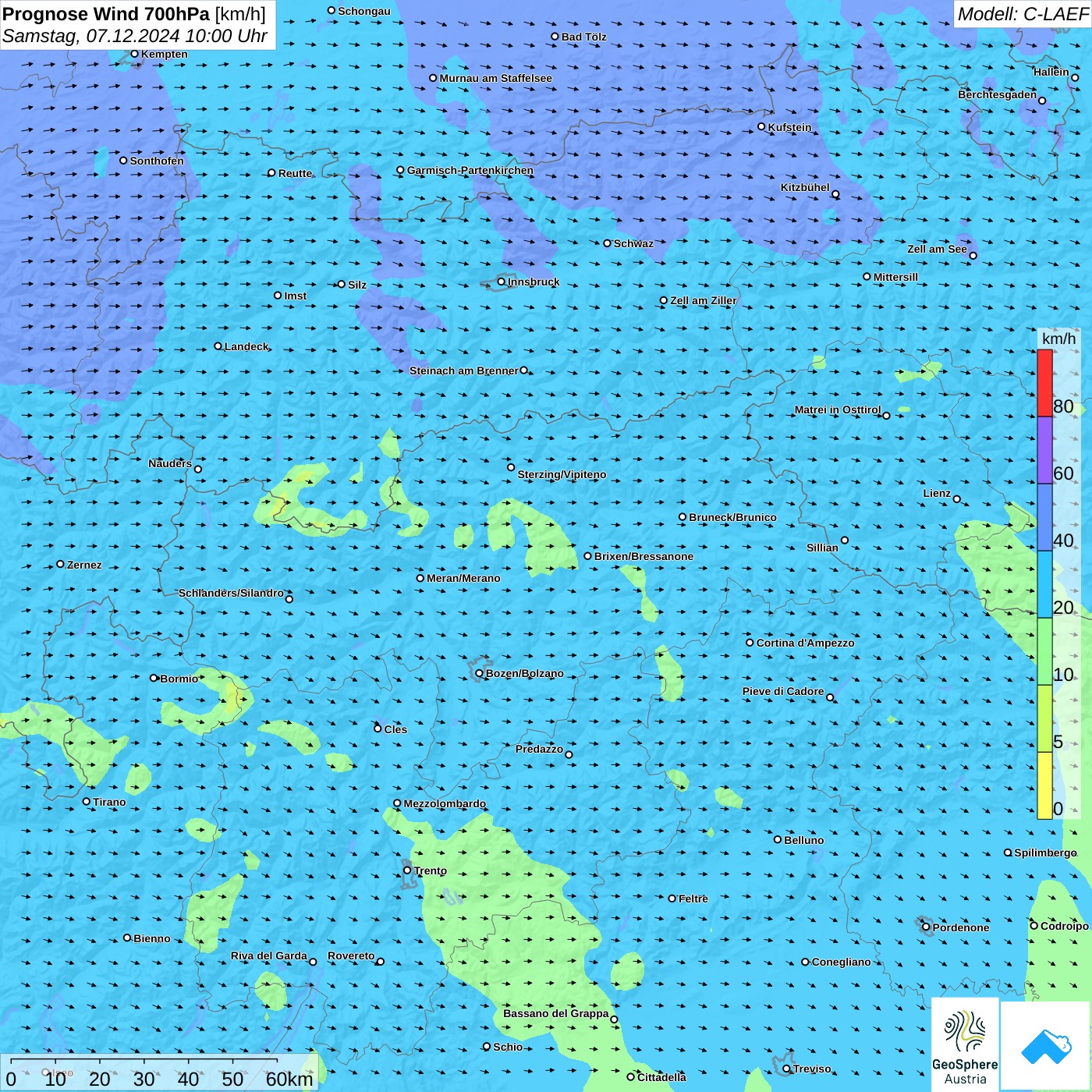
Task: Click the 'Matrei in Osttirol' label
Action: pos(838,409)
